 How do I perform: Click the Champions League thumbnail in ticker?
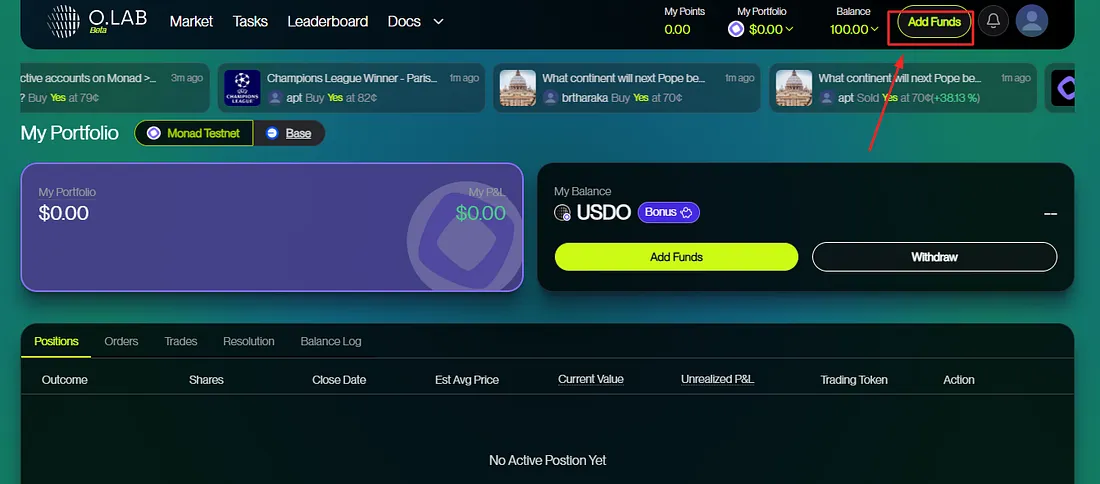click(242, 88)
